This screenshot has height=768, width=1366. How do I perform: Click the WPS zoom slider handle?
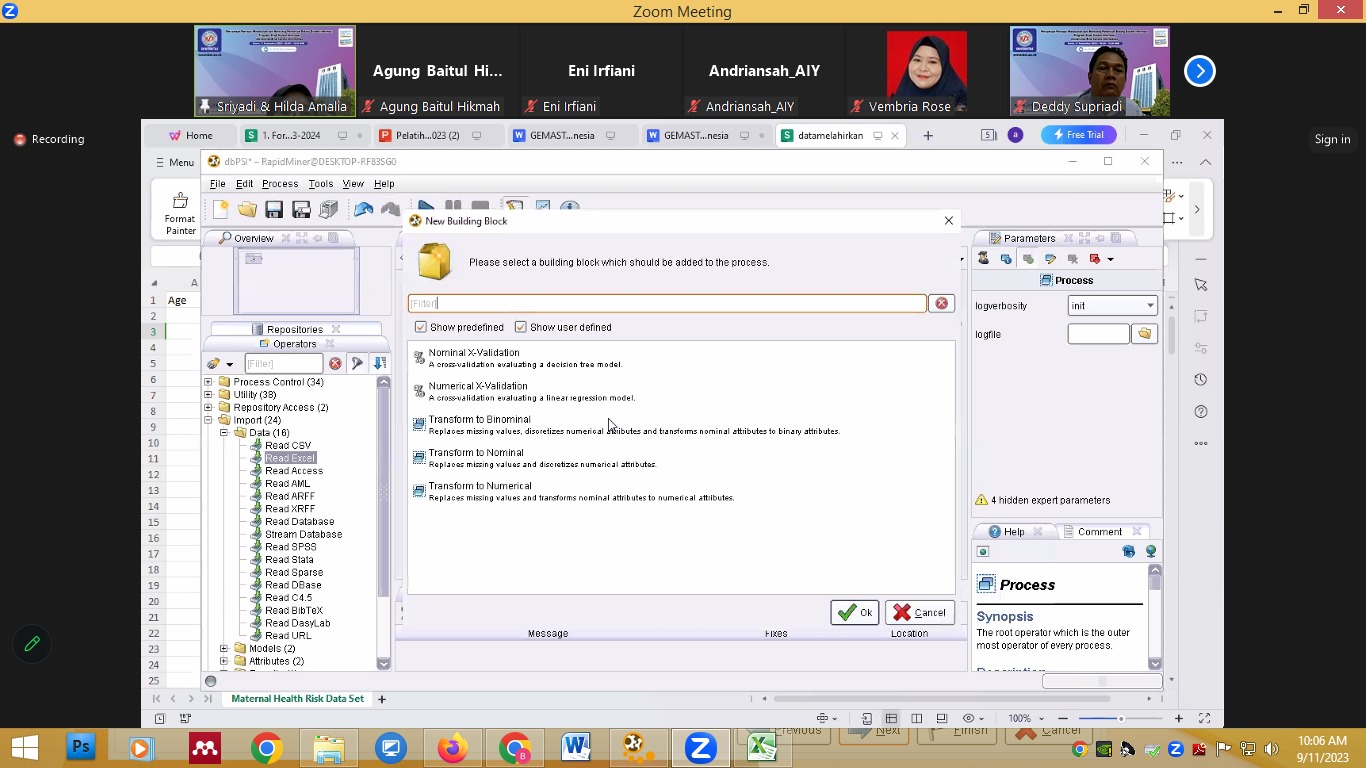1121,718
